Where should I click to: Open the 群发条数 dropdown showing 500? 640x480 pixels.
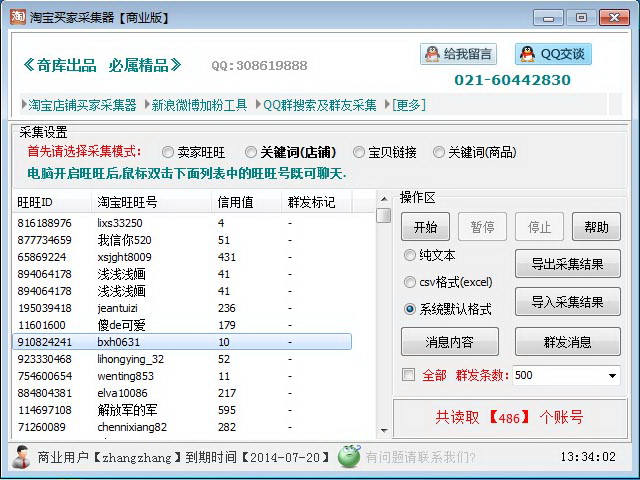[566, 375]
